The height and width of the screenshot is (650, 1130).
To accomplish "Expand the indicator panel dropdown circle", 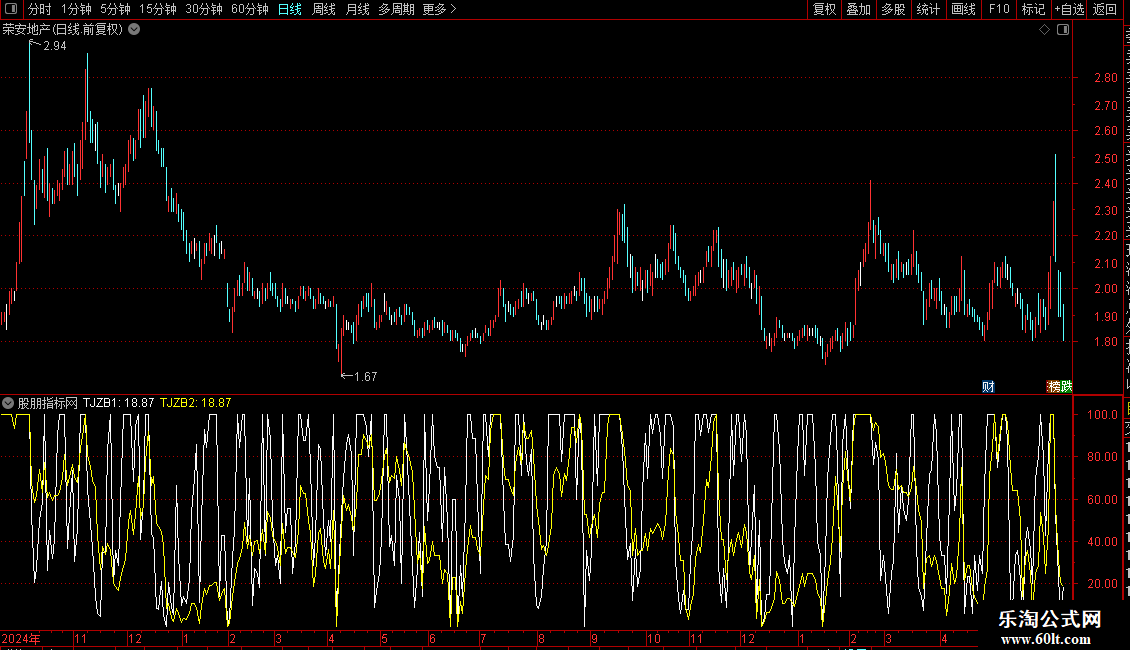I will click(x=8, y=404).
